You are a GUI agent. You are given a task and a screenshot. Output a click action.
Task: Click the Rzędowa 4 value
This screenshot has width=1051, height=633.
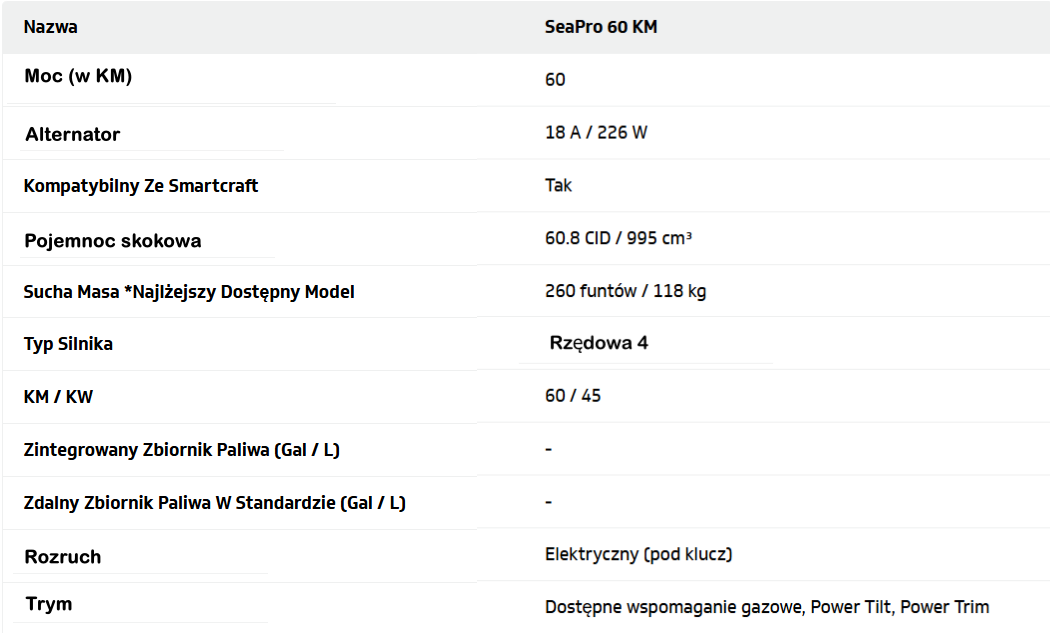pos(598,343)
